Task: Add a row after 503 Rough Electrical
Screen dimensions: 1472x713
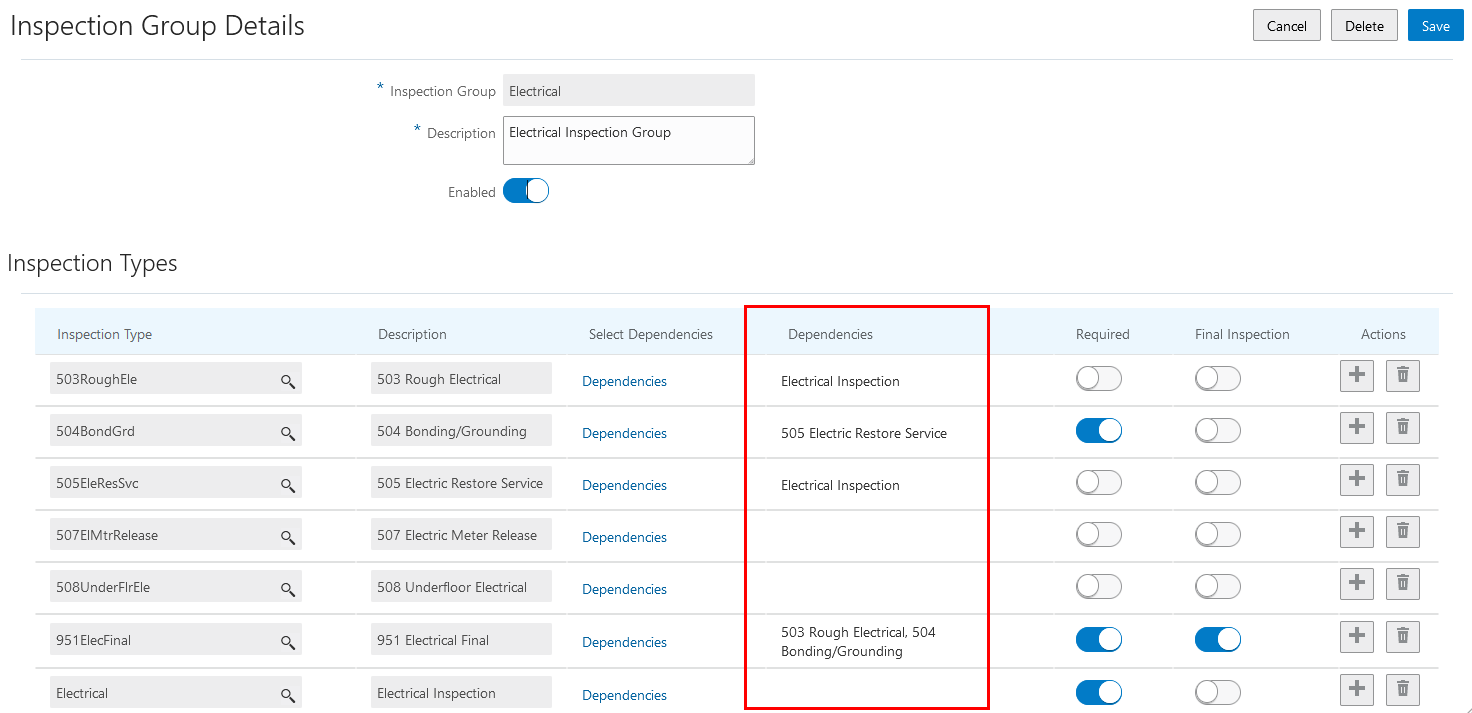Action: (x=1356, y=375)
